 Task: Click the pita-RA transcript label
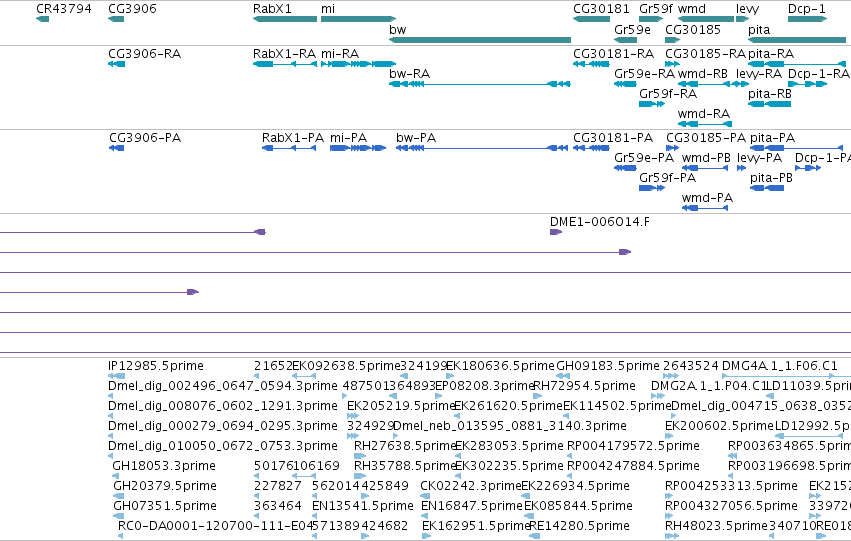771,54
